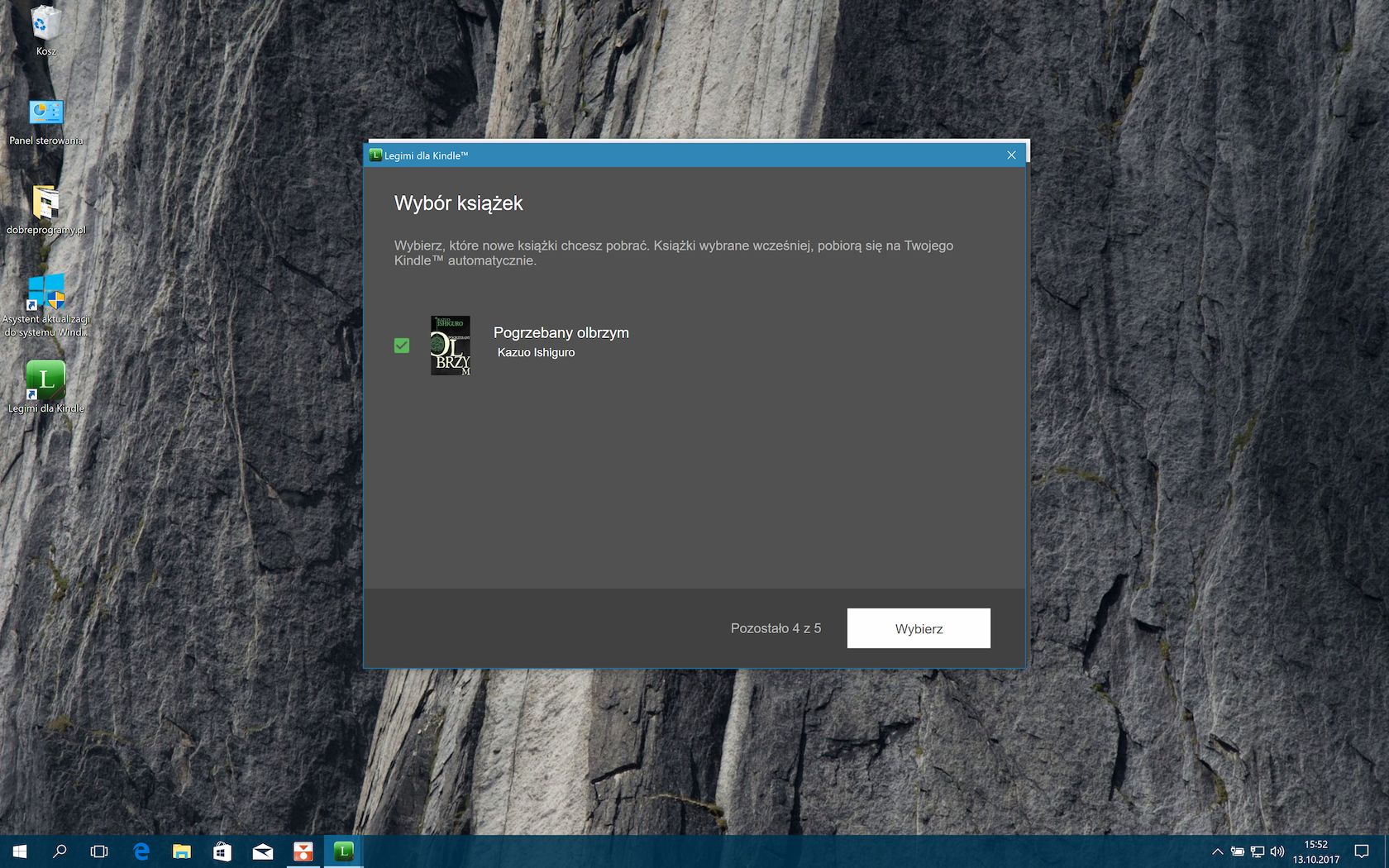Select the Legimi dla Kindle desktop shortcut
This screenshot has height=868, width=1389.
(x=46, y=387)
